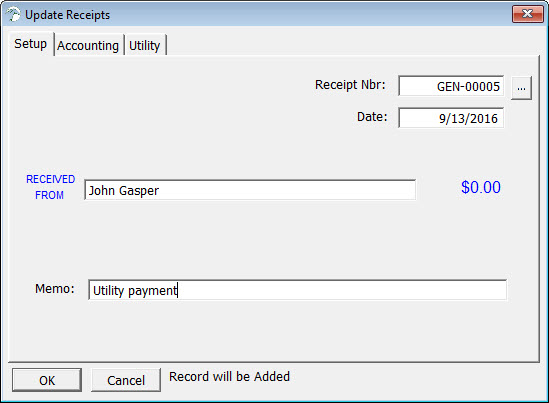
Task: Click into the Receipt Nbr field GEN-00005
Action: coord(451,86)
